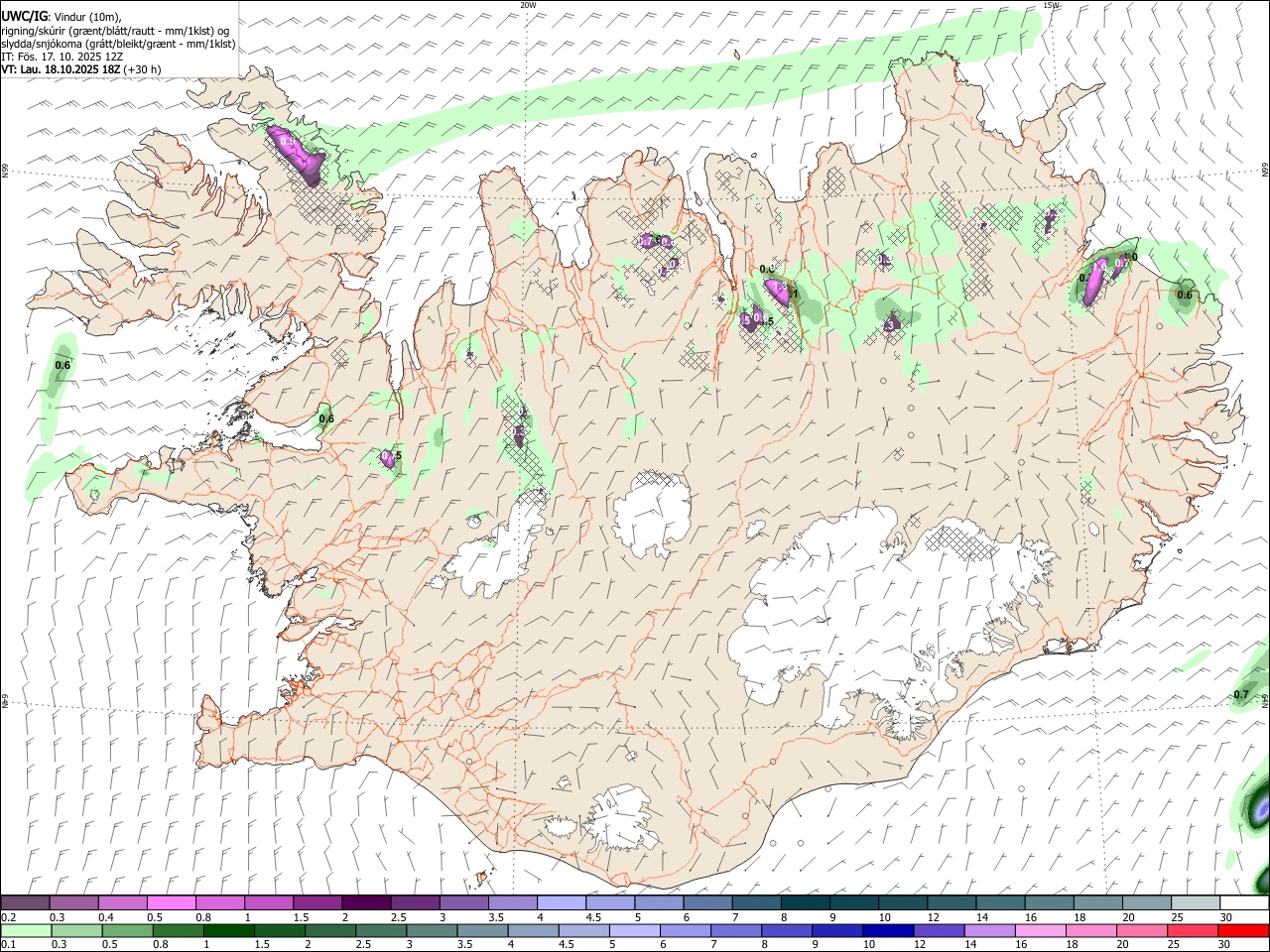Pick the palest green swatch between 0.1 and 0.3
Viewport: 1270px width, 952px height.
(x=25, y=930)
